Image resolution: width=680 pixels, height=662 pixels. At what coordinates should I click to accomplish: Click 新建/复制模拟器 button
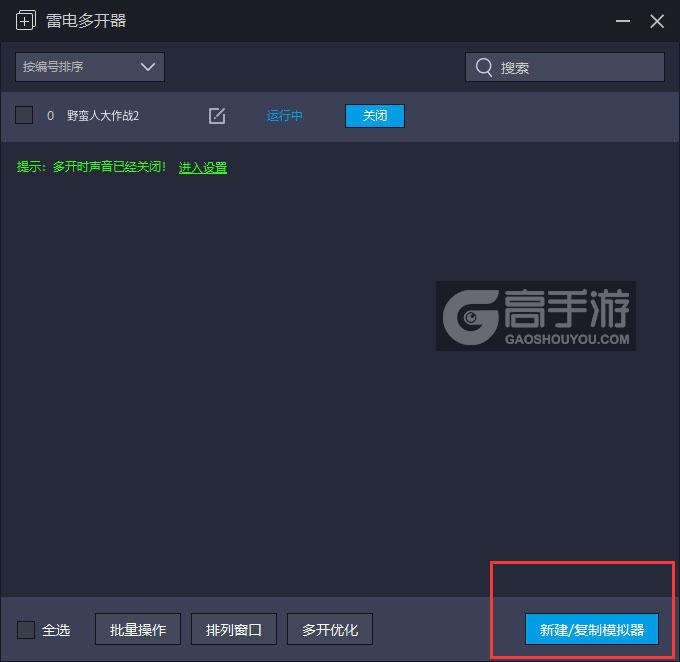pyautogui.click(x=592, y=629)
